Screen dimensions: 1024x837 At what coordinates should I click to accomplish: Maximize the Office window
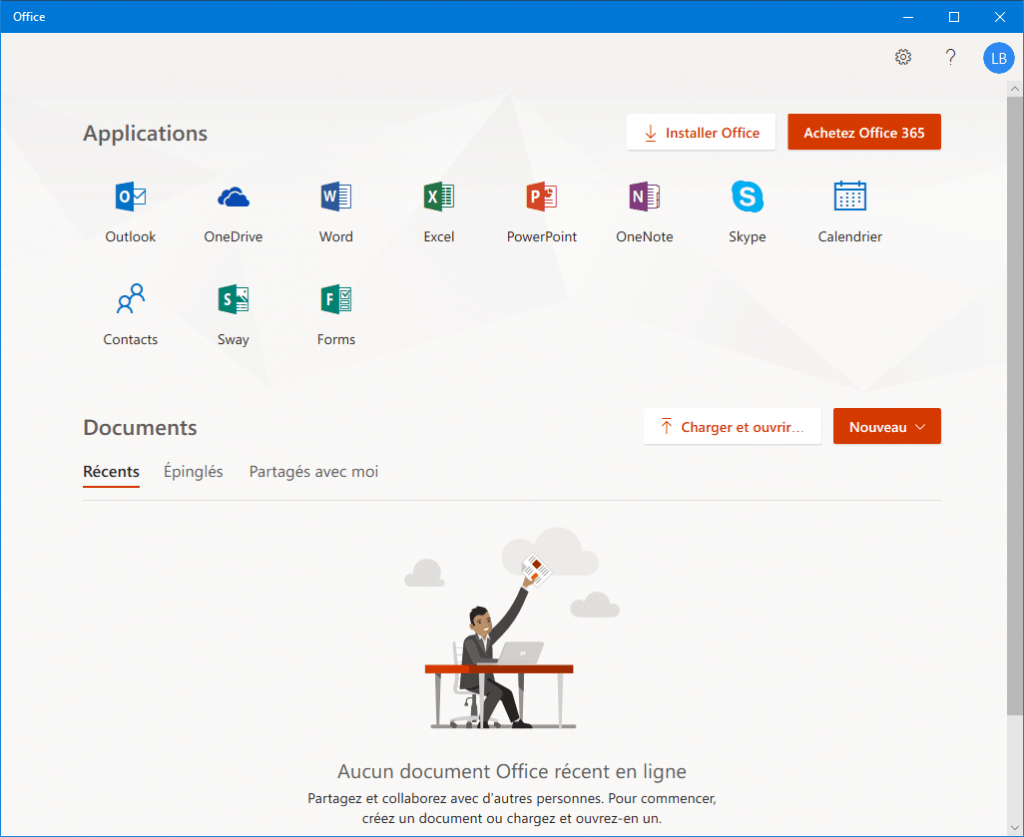[954, 17]
